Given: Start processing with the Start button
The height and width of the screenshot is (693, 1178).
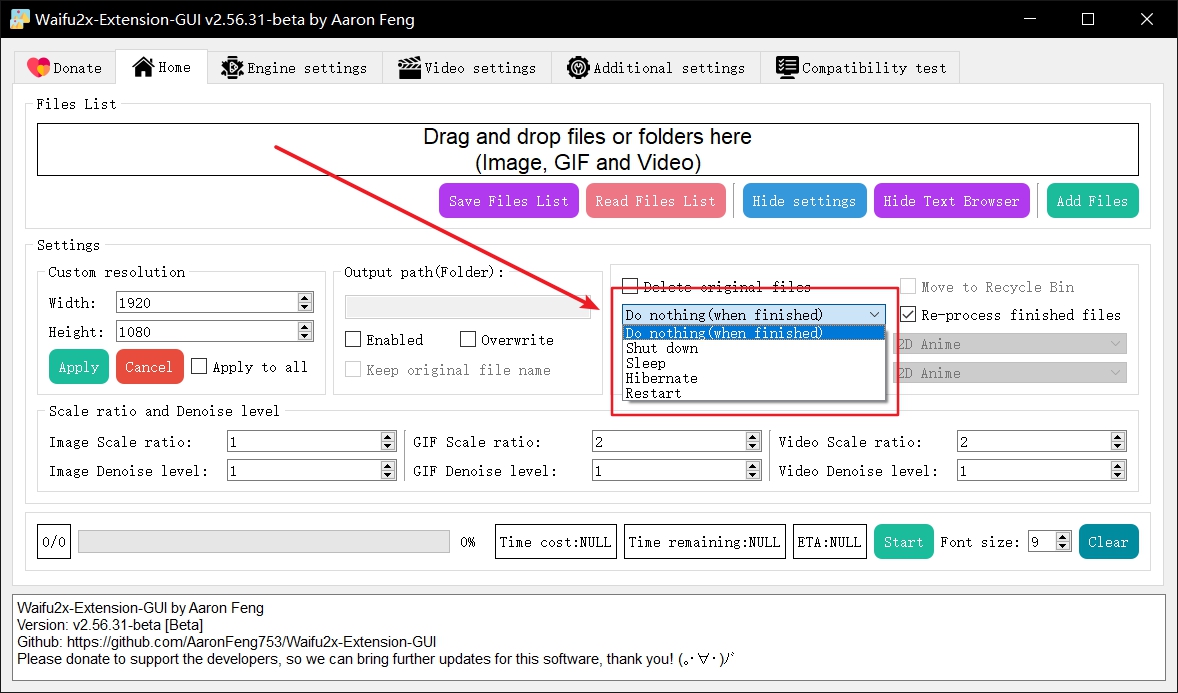Looking at the screenshot, I should tap(903, 542).
